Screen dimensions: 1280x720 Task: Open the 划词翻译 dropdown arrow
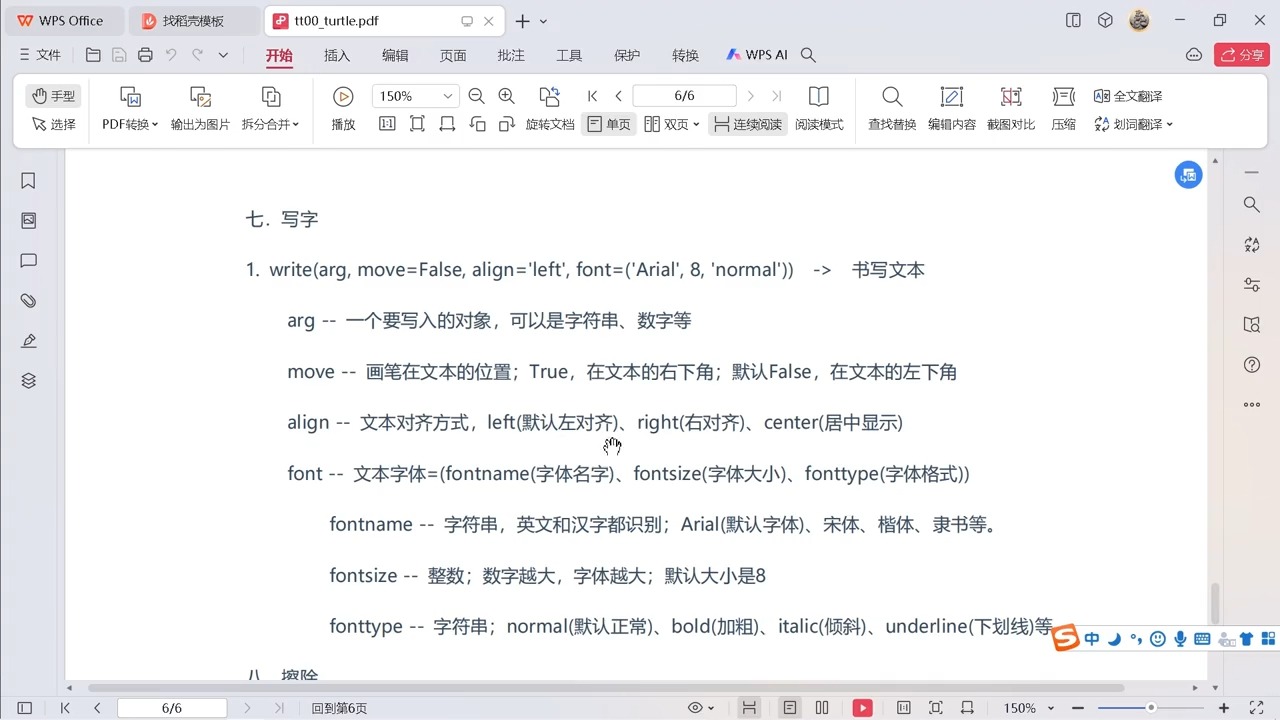[1168, 124]
